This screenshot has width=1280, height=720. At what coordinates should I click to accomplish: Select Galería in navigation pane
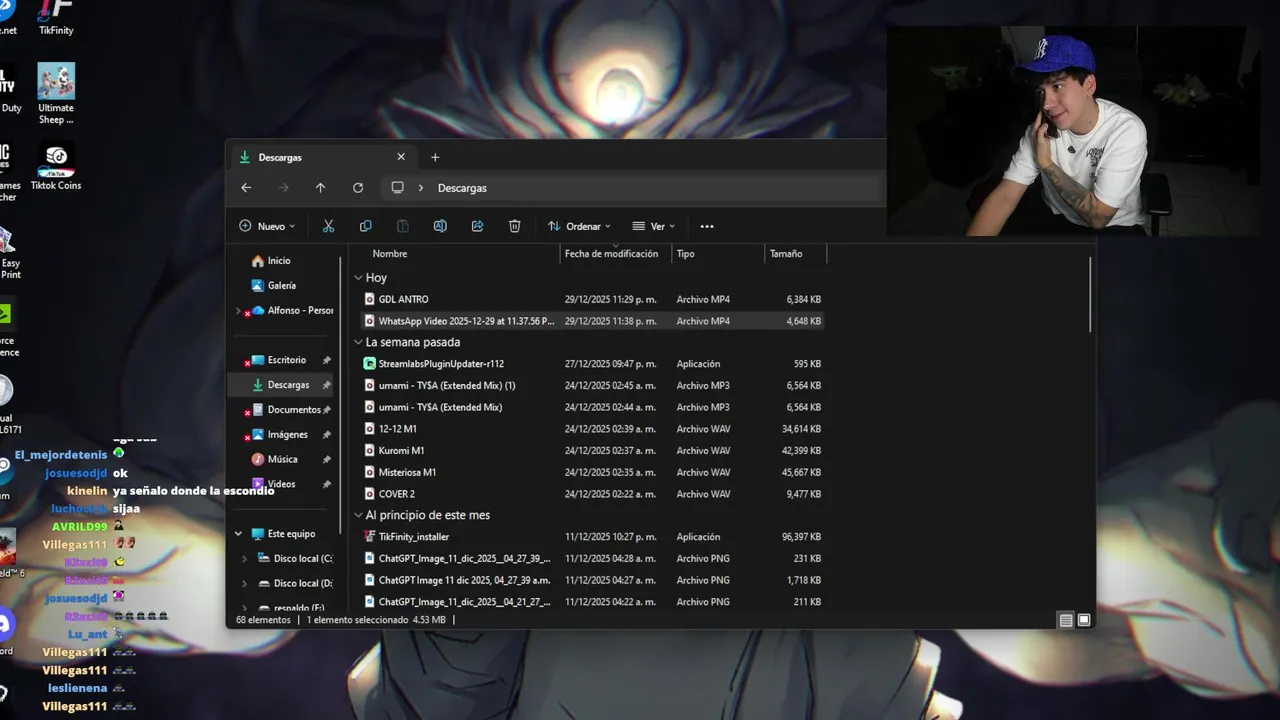(281, 286)
